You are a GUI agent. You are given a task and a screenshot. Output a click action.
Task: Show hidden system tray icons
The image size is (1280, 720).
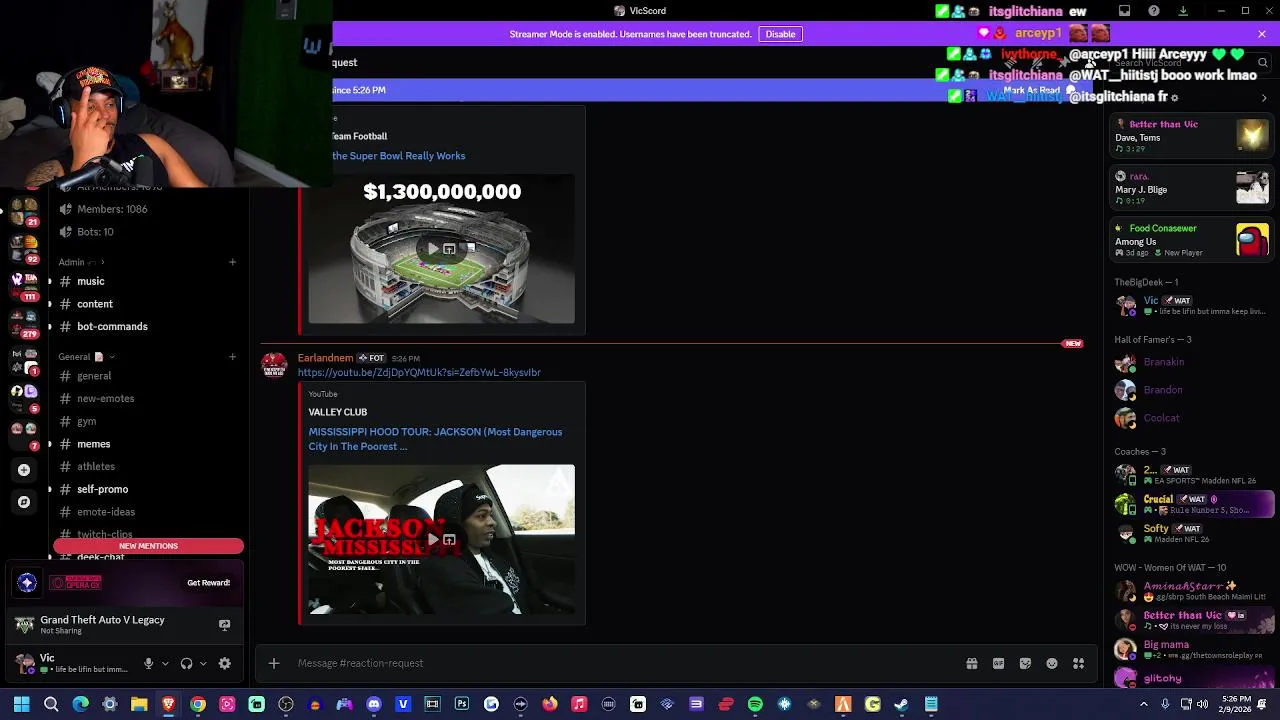[x=1144, y=704]
